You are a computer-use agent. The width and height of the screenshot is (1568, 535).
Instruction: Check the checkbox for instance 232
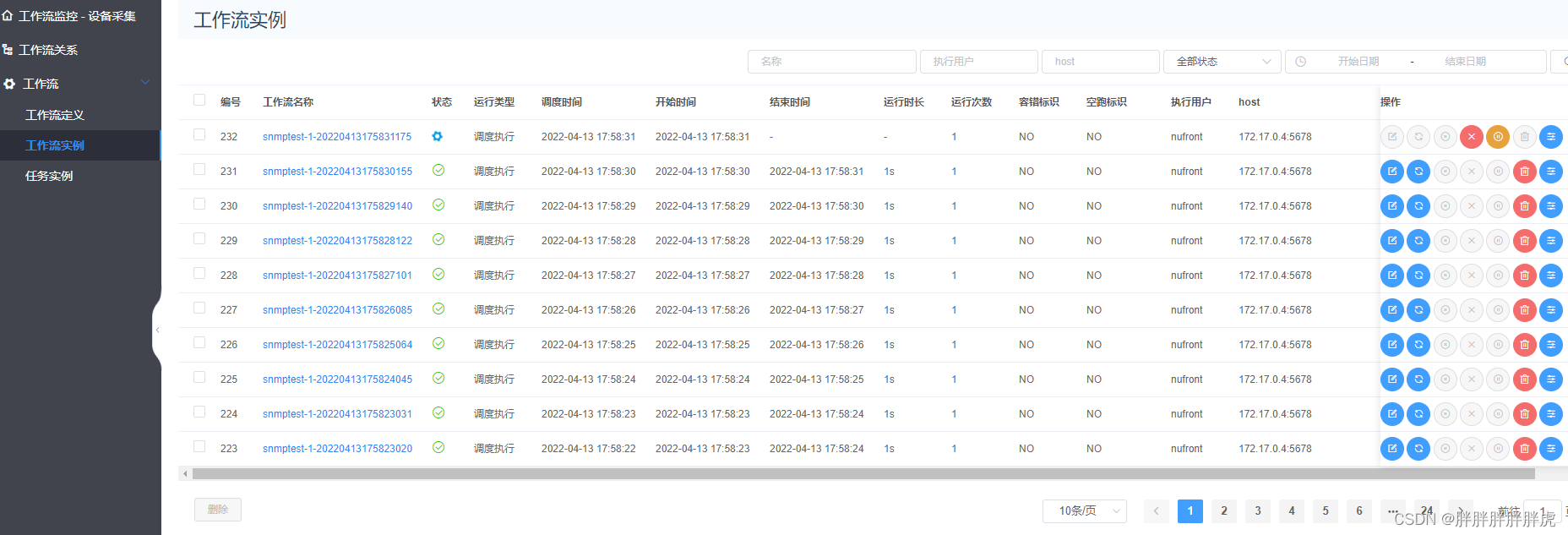[x=199, y=134]
